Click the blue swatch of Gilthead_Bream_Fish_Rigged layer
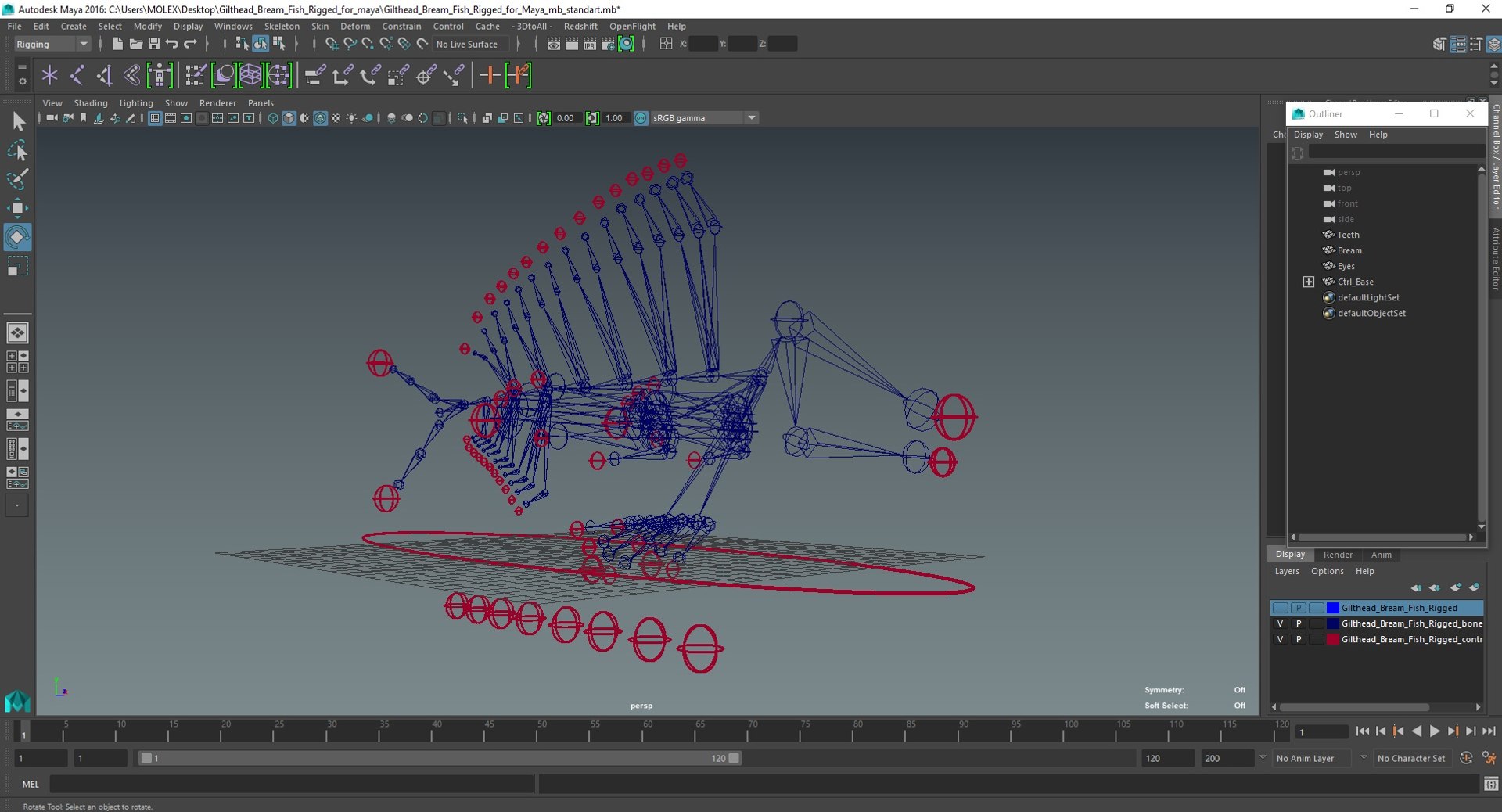This screenshot has height=812, width=1502. [x=1332, y=608]
